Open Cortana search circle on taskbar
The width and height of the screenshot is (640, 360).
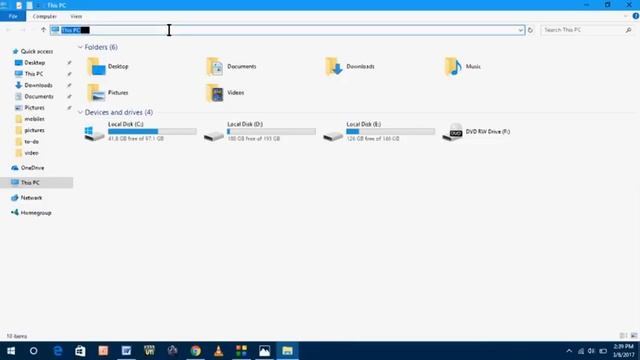(33, 351)
